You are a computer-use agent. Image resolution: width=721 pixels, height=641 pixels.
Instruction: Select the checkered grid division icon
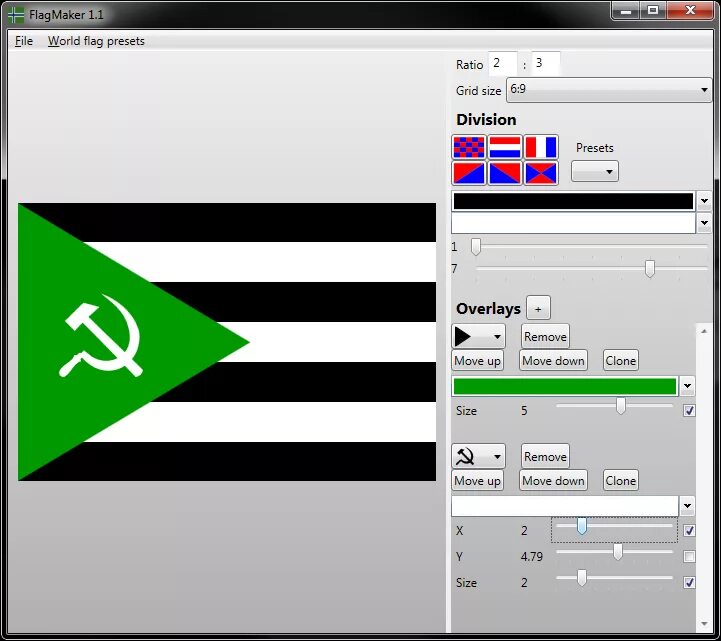click(469, 147)
